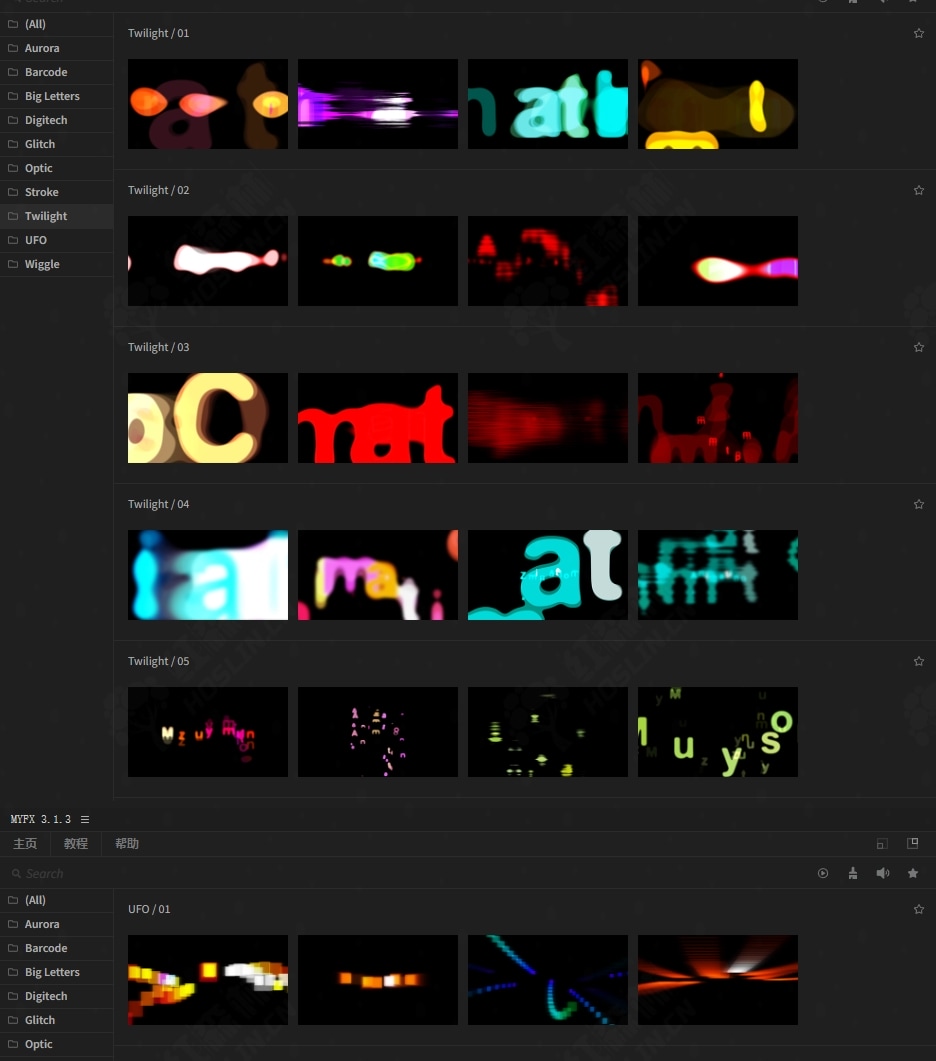The height and width of the screenshot is (1061, 936).
Task: Open the cyan 'at' Twilight / 01 thumbnail
Action: tap(548, 104)
